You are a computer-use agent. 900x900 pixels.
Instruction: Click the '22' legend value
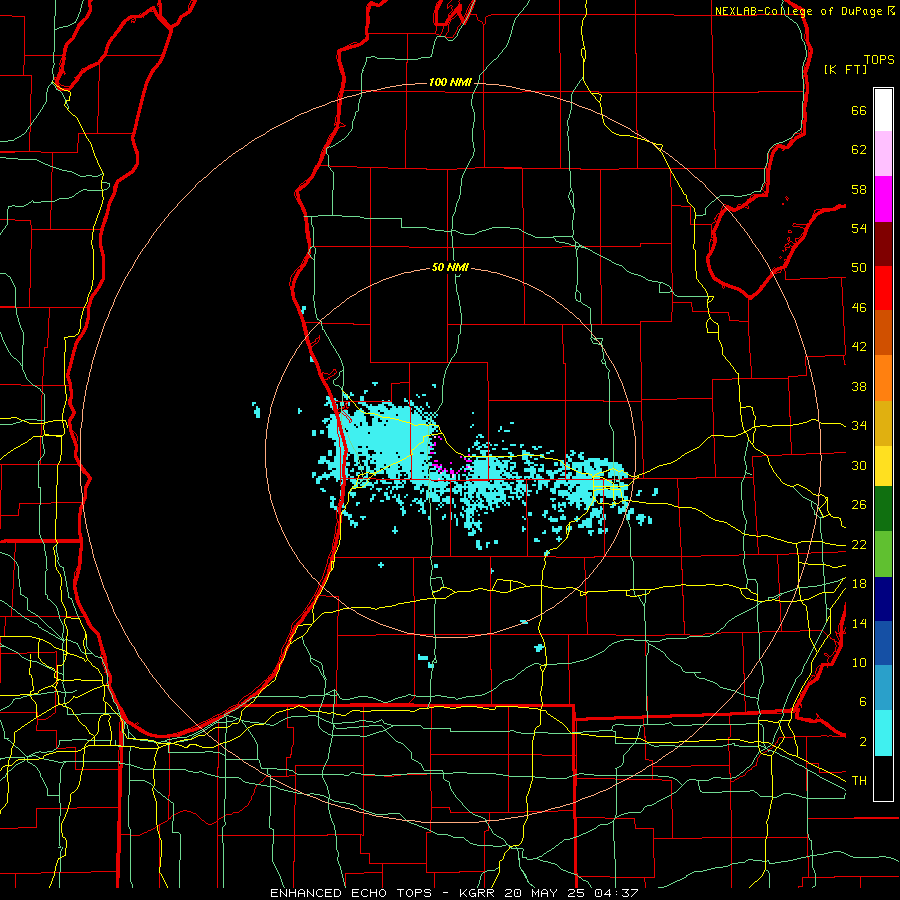click(859, 544)
